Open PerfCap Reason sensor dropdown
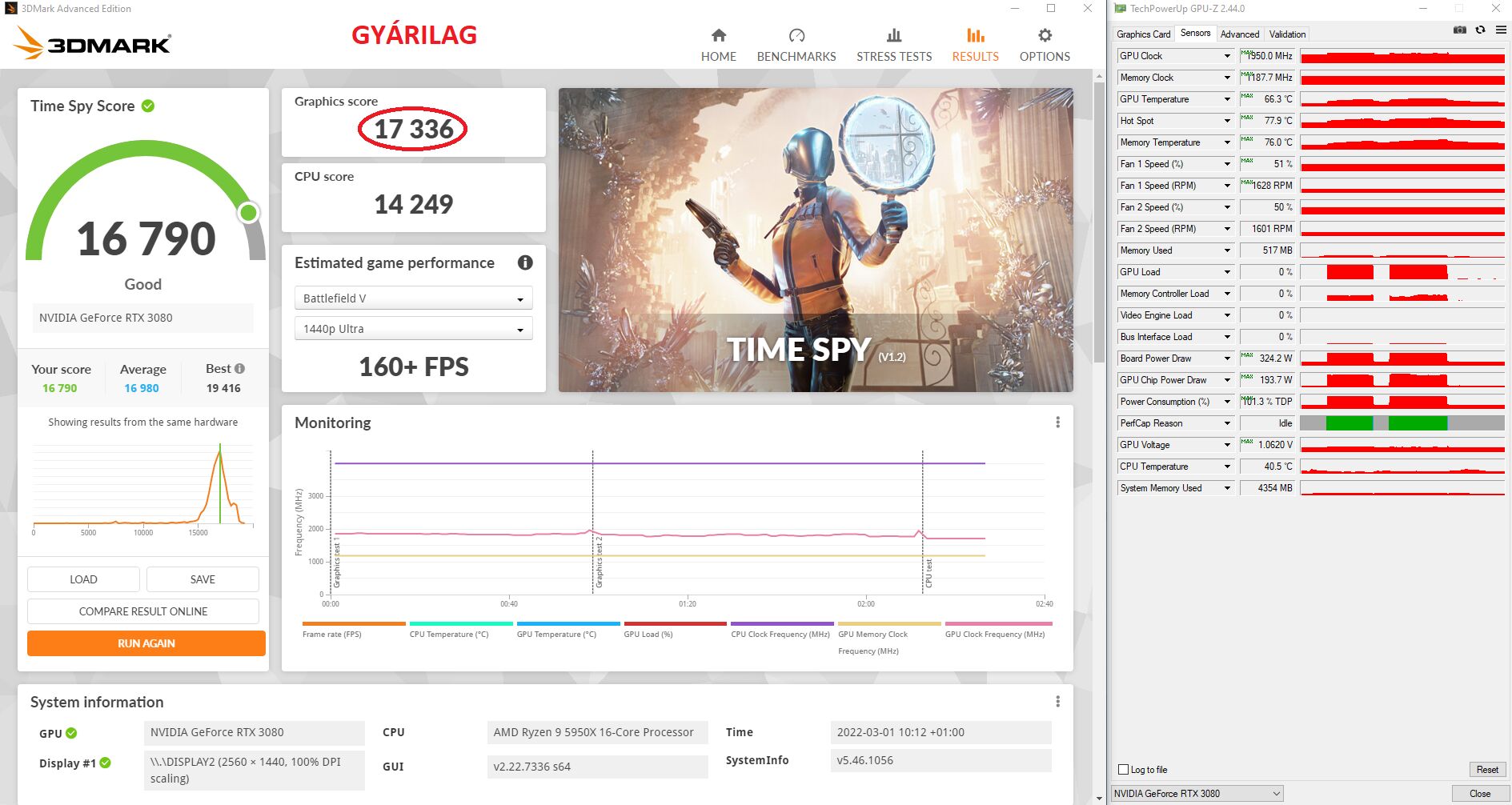 [1227, 423]
